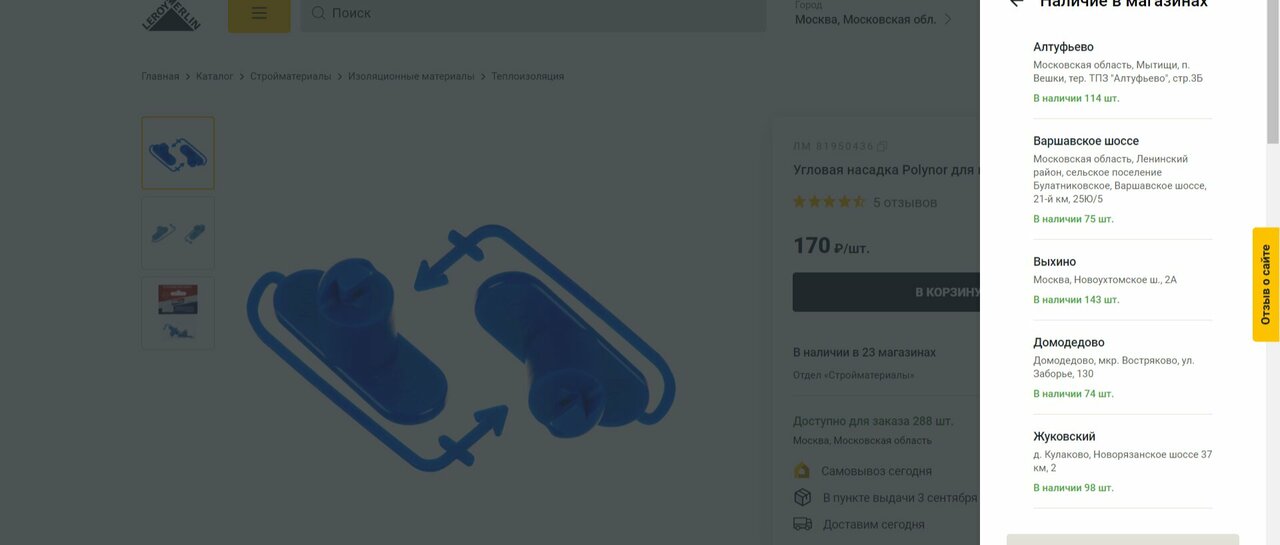This screenshot has height=545, width=1280.
Task: Open the Отзыв о сайте feedback tab
Action: coord(1266,284)
